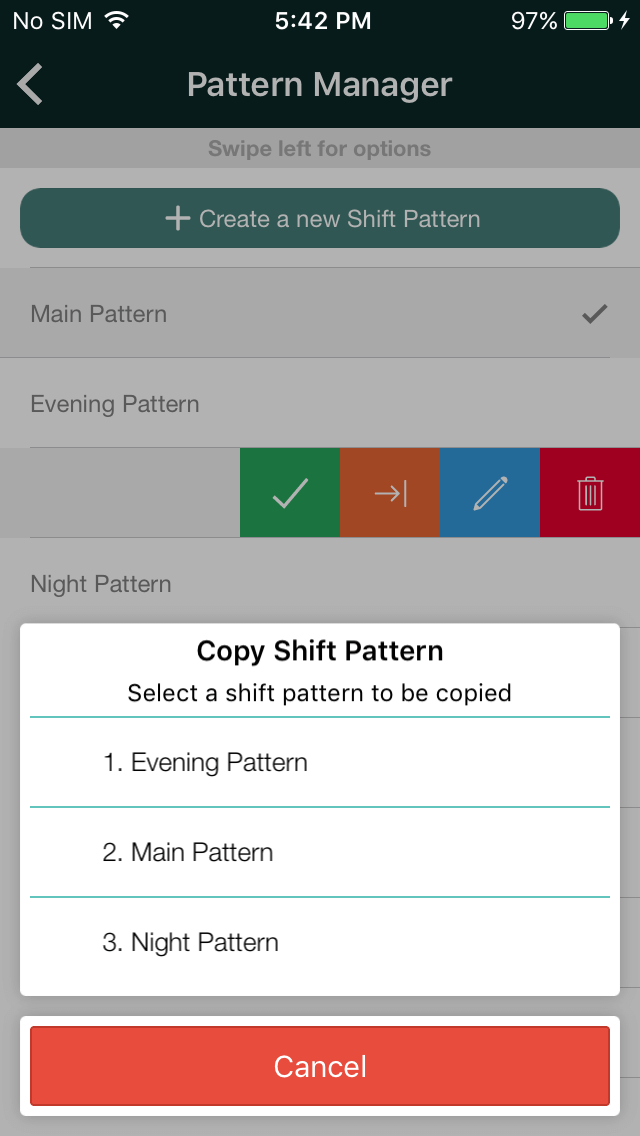Tap the Wi-Fi icon in status bar
The width and height of the screenshot is (640, 1136).
(x=116, y=20)
